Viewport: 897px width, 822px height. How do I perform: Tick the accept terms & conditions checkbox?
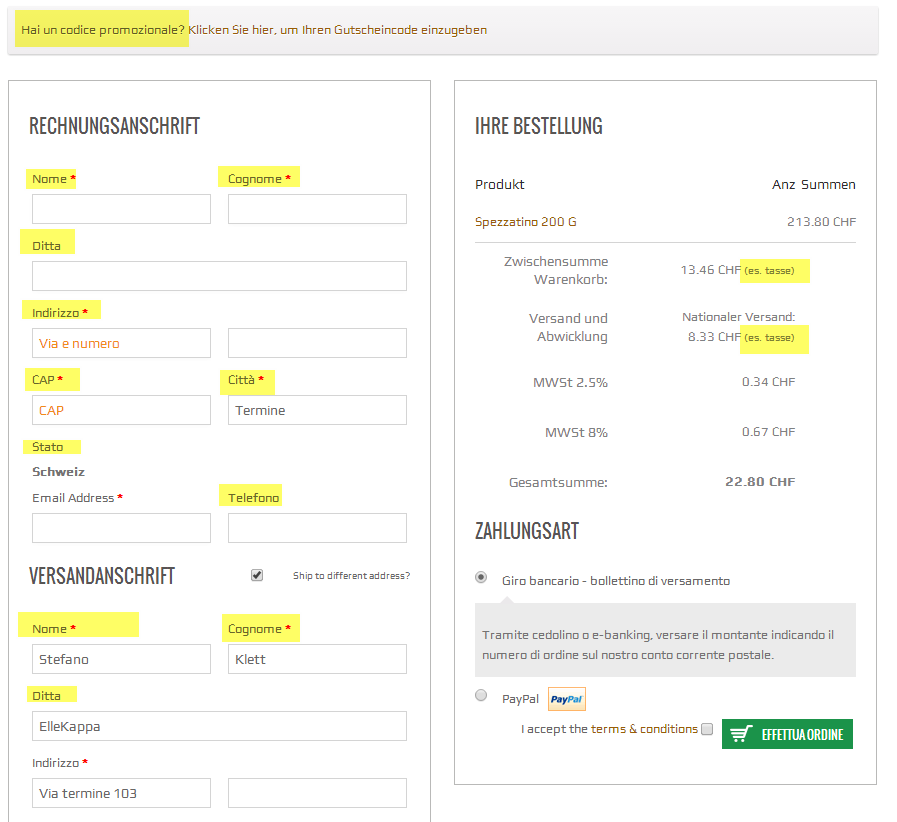tap(707, 729)
